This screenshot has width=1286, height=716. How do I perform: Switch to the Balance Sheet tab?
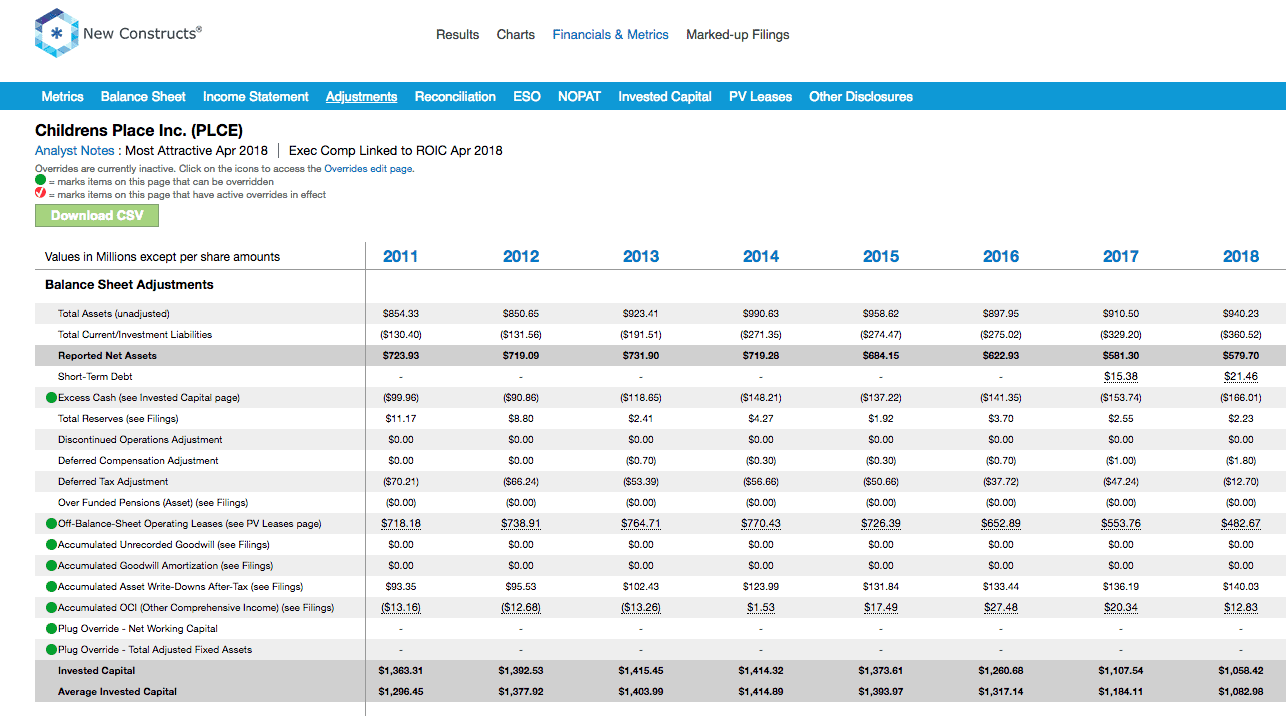[143, 97]
